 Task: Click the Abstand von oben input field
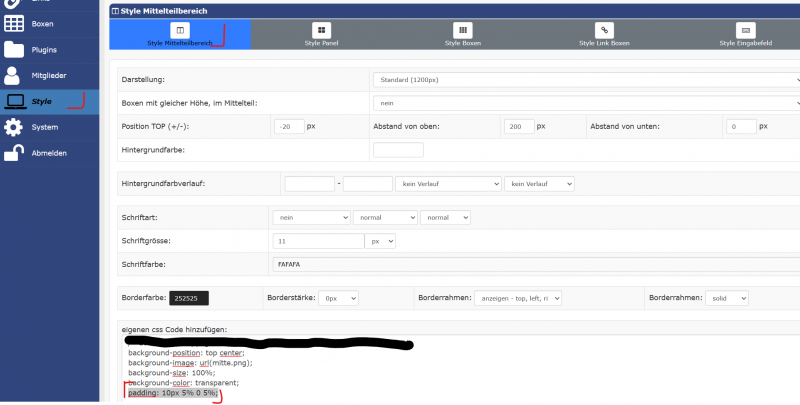click(518, 127)
